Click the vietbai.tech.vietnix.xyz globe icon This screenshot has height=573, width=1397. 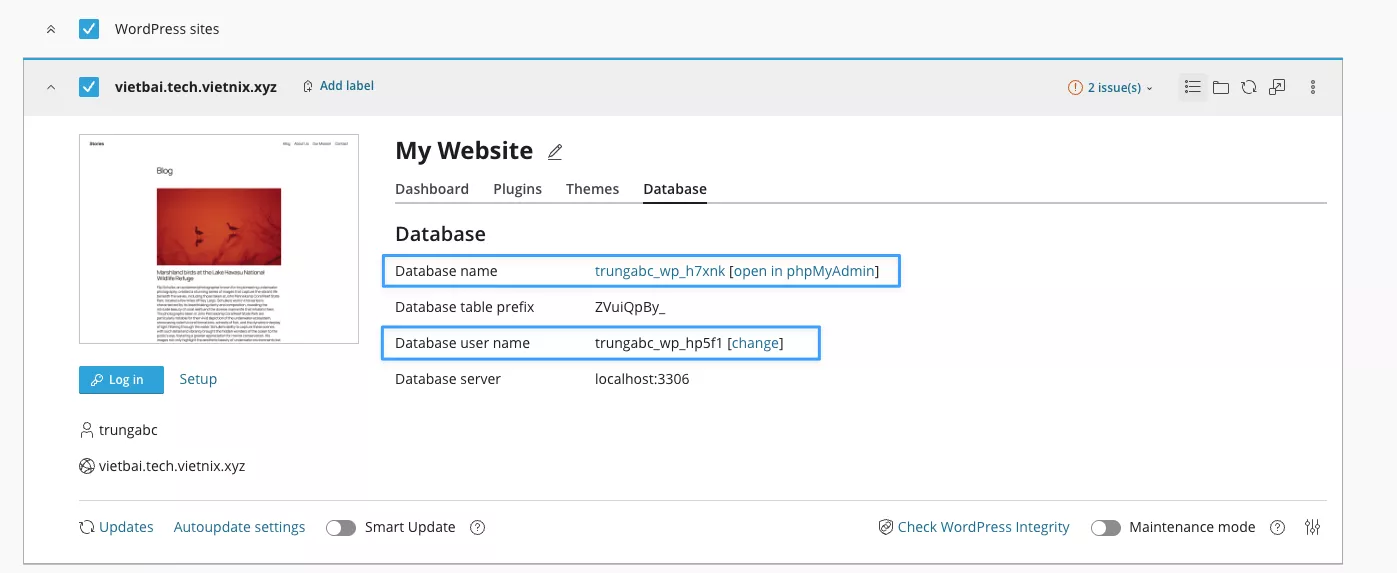tap(86, 466)
